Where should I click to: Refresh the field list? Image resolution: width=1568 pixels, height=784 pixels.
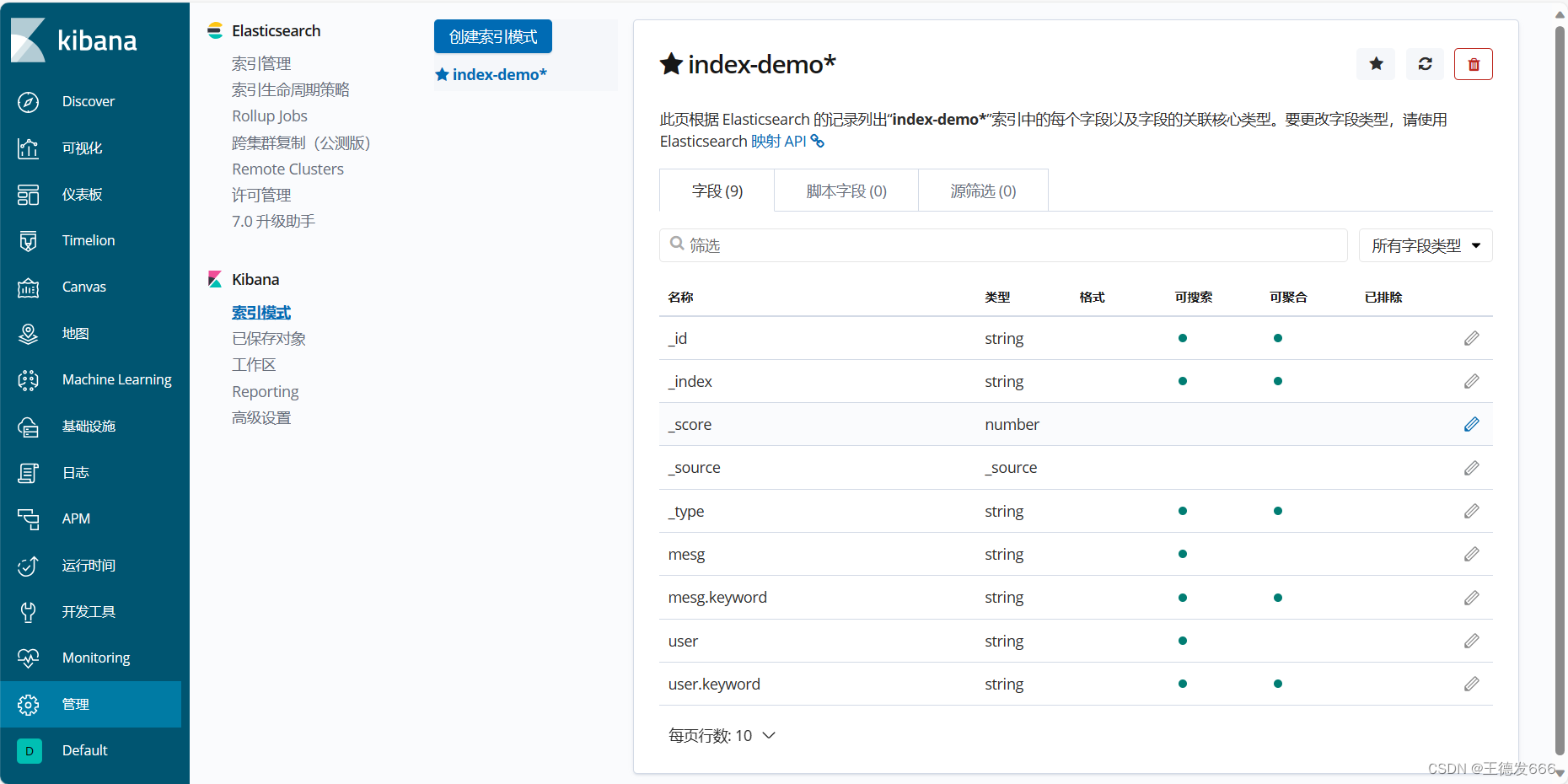pos(1425,64)
